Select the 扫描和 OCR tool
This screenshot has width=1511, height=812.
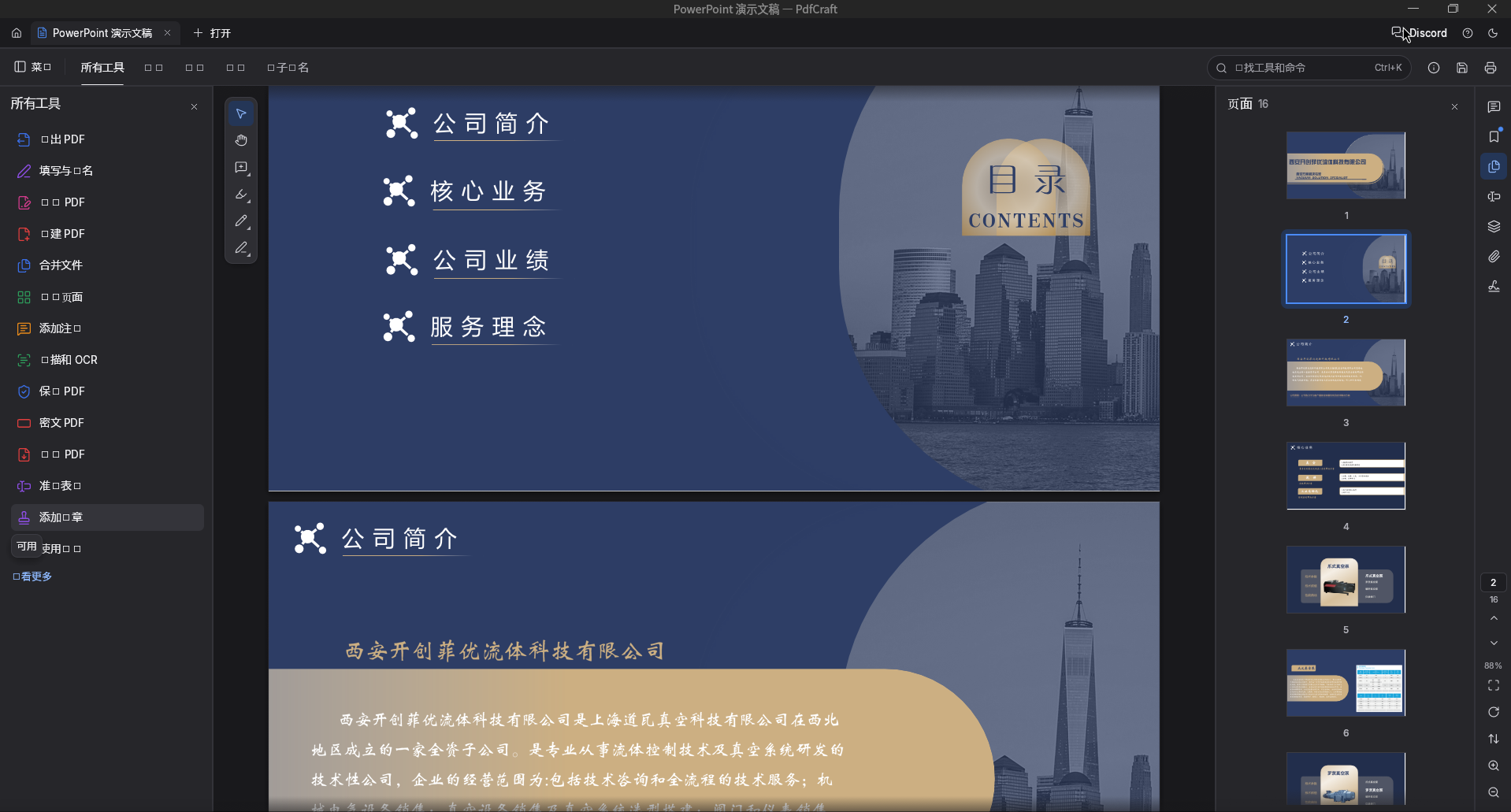click(107, 360)
